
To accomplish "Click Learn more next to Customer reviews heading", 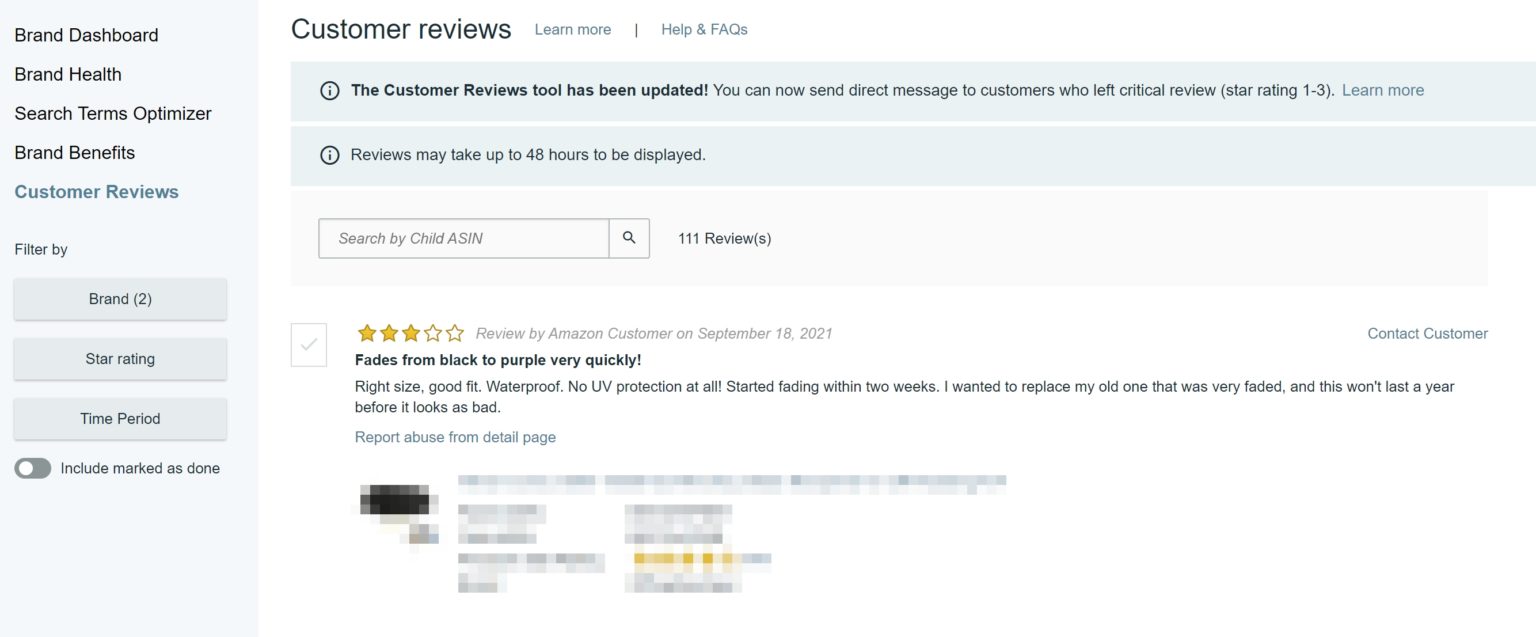I will click(572, 29).
